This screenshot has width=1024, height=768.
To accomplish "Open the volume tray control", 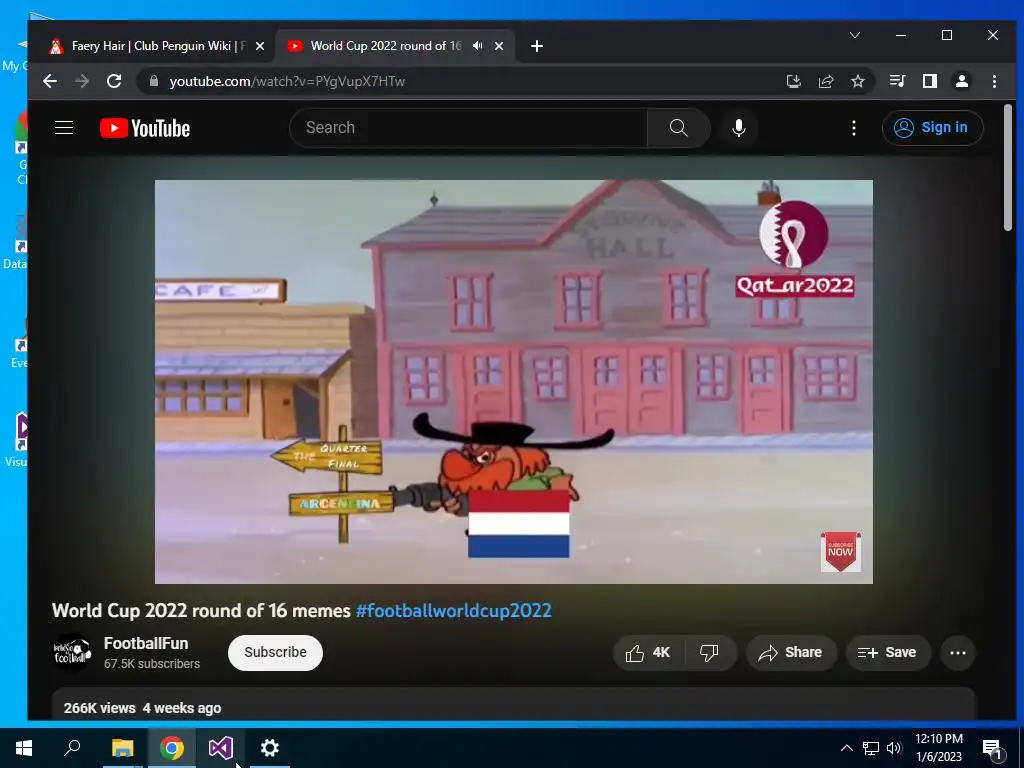I will [x=894, y=748].
